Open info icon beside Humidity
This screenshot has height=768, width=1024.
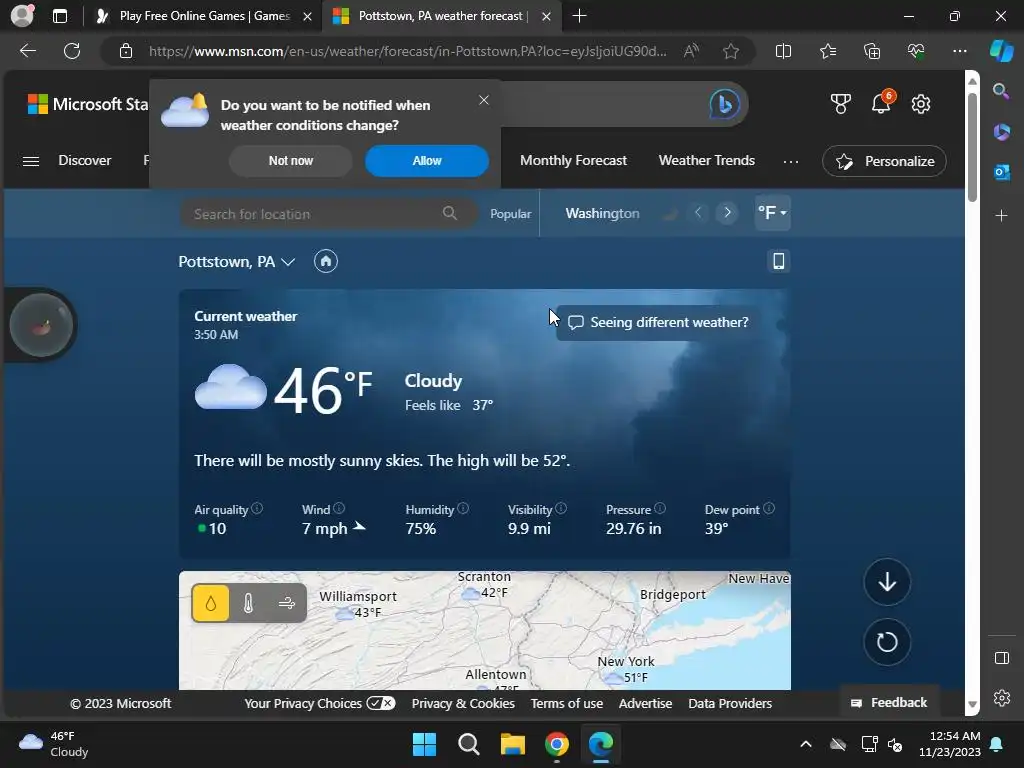tap(463, 508)
